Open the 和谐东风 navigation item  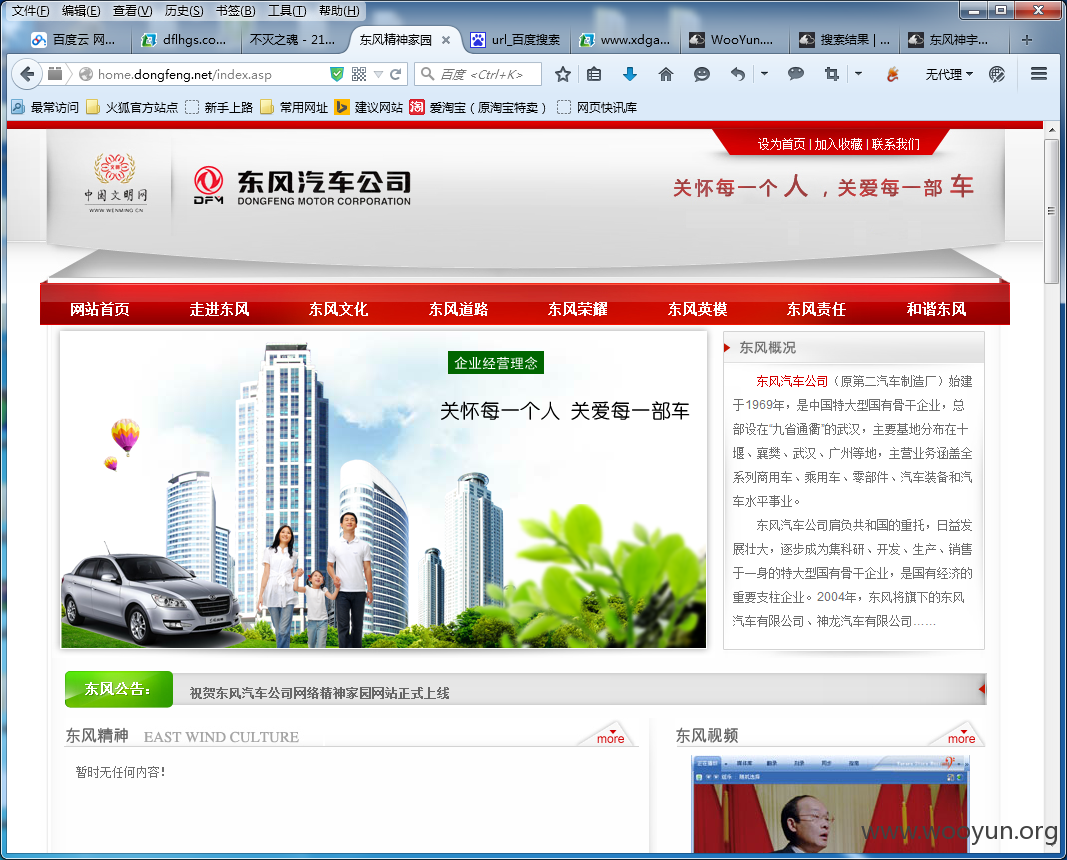[936, 309]
